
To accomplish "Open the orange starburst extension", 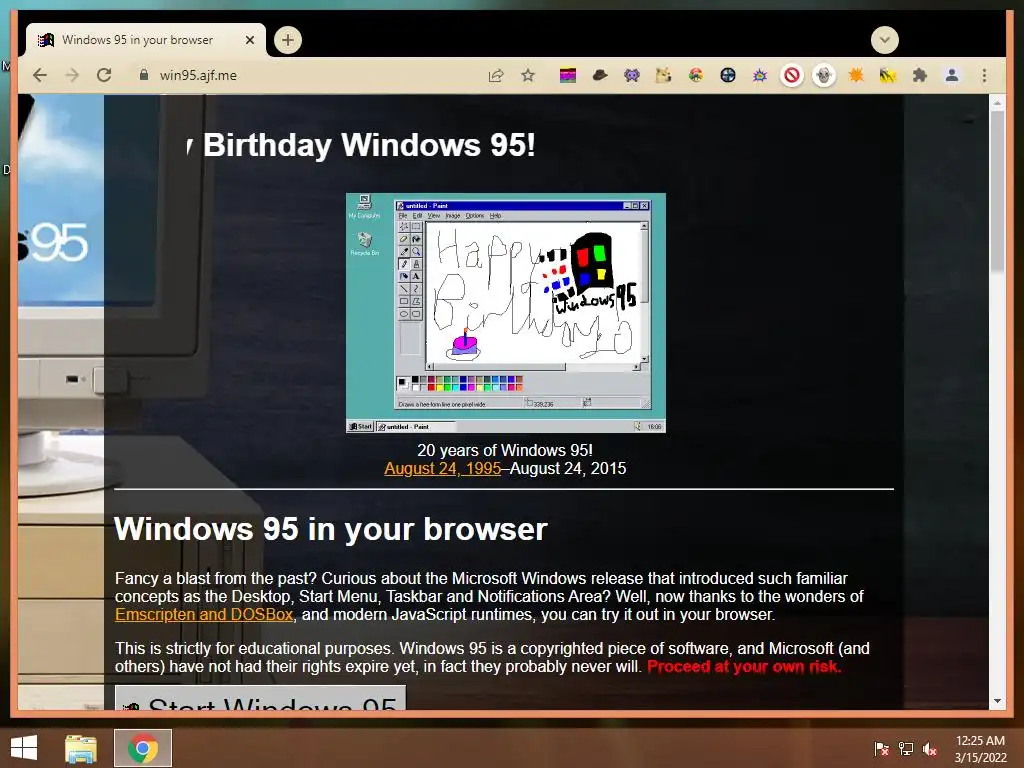I will (856, 76).
